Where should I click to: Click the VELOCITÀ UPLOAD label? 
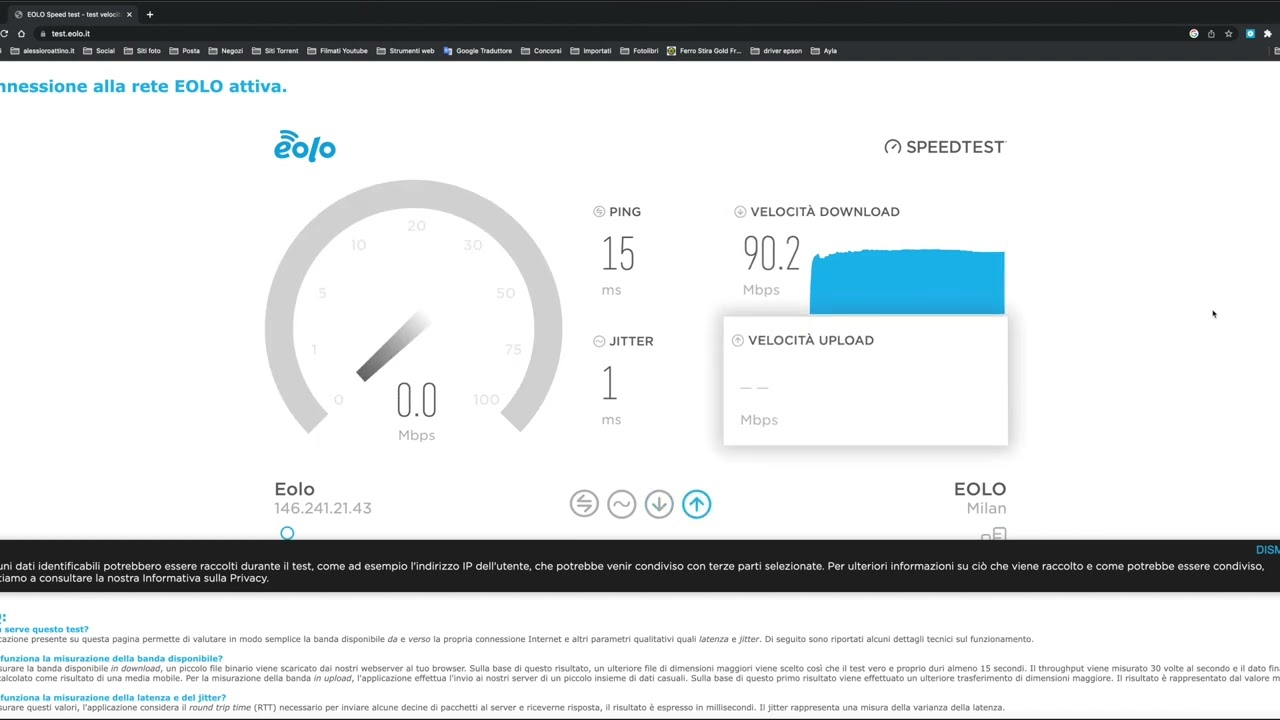click(x=811, y=340)
